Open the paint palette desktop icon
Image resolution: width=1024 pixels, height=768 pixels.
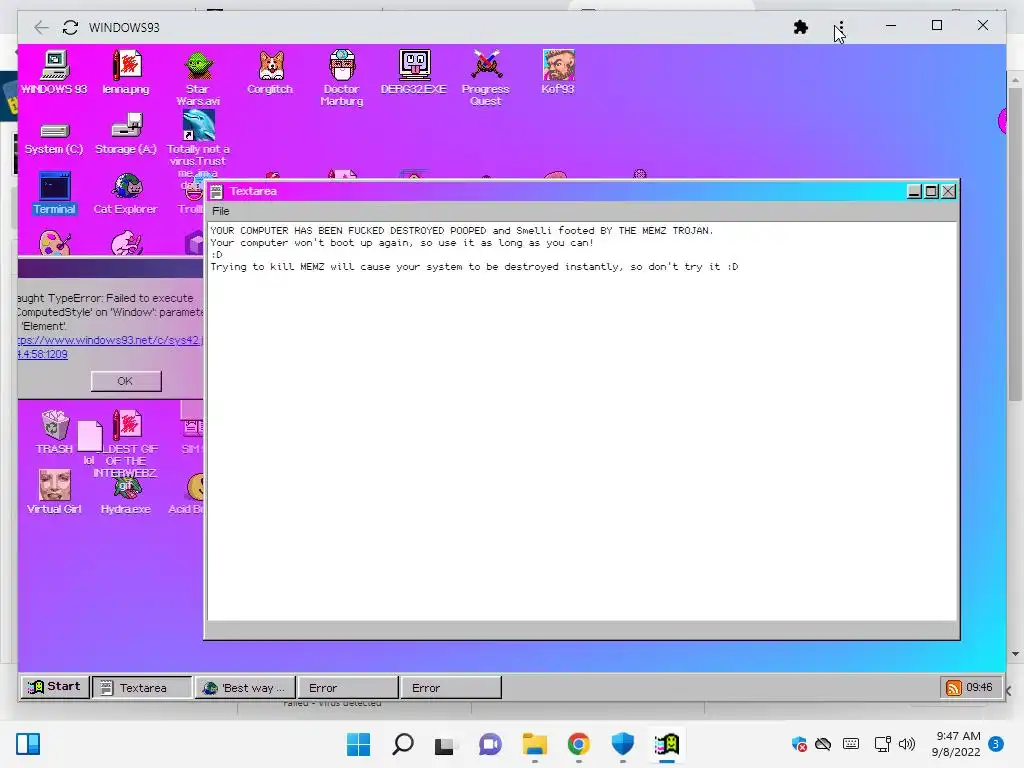(54, 244)
